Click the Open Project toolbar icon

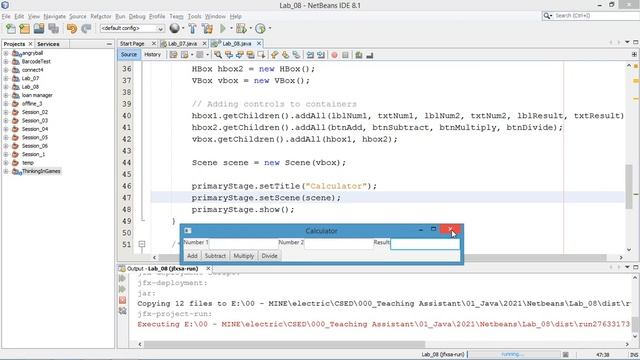pos(39,29)
